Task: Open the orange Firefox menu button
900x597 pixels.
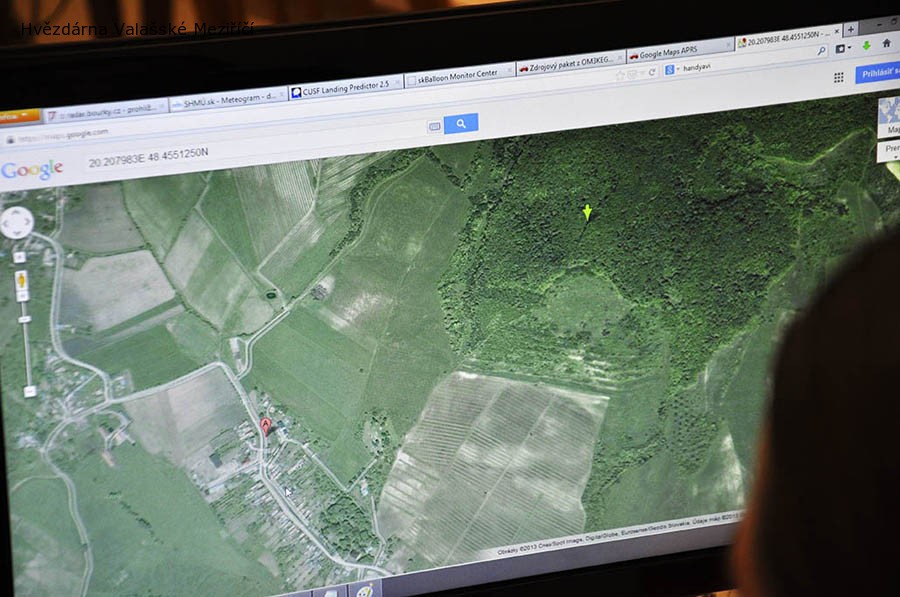Action: pyautogui.click(x=18, y=117)
